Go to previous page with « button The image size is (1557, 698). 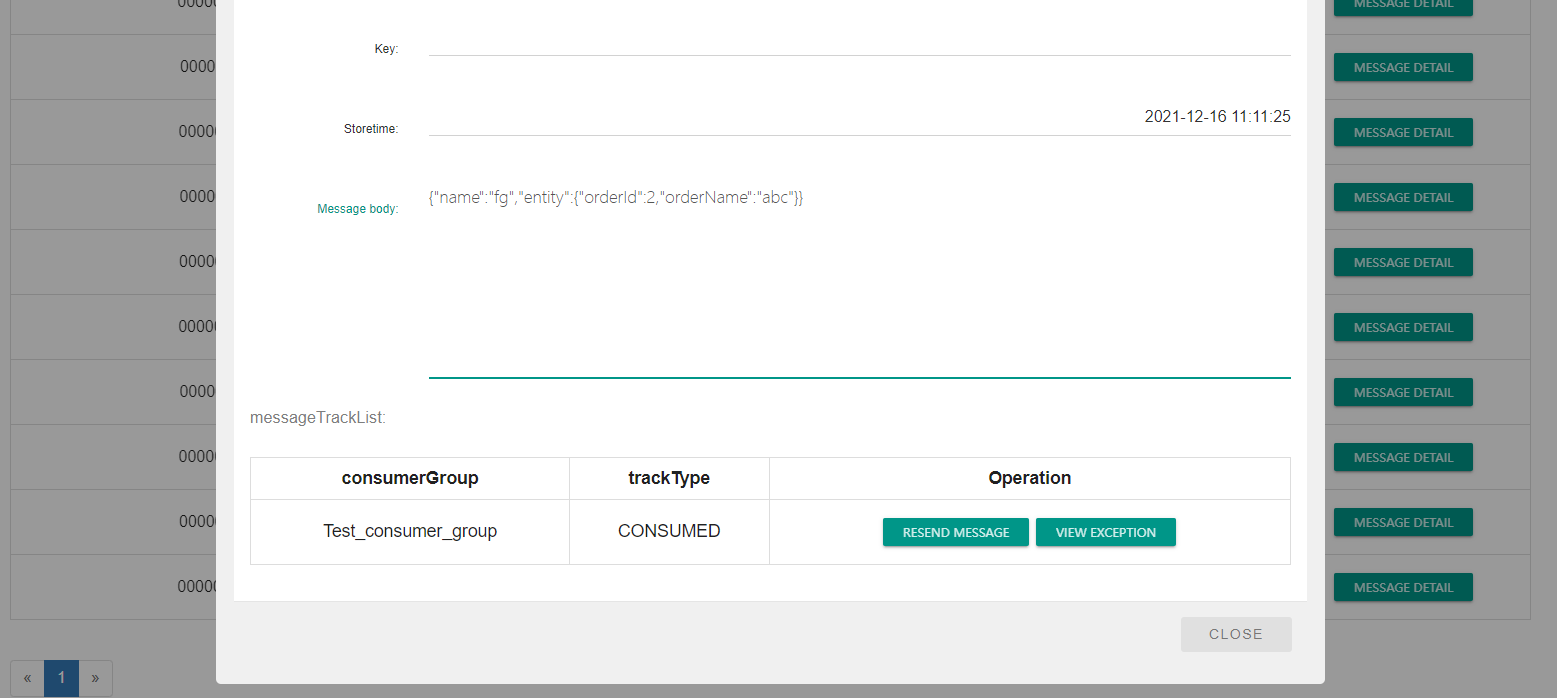click(27, 678)
